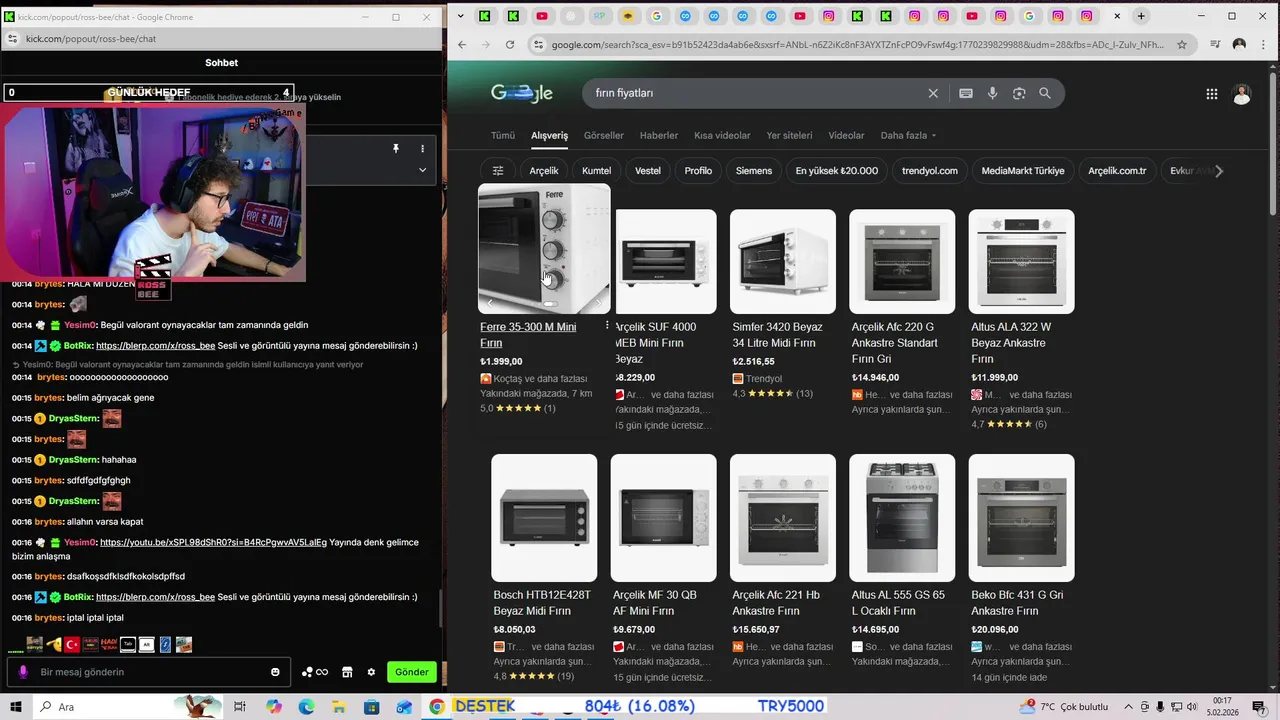Toggle the Siemens brand filter chip

(754, 171)
